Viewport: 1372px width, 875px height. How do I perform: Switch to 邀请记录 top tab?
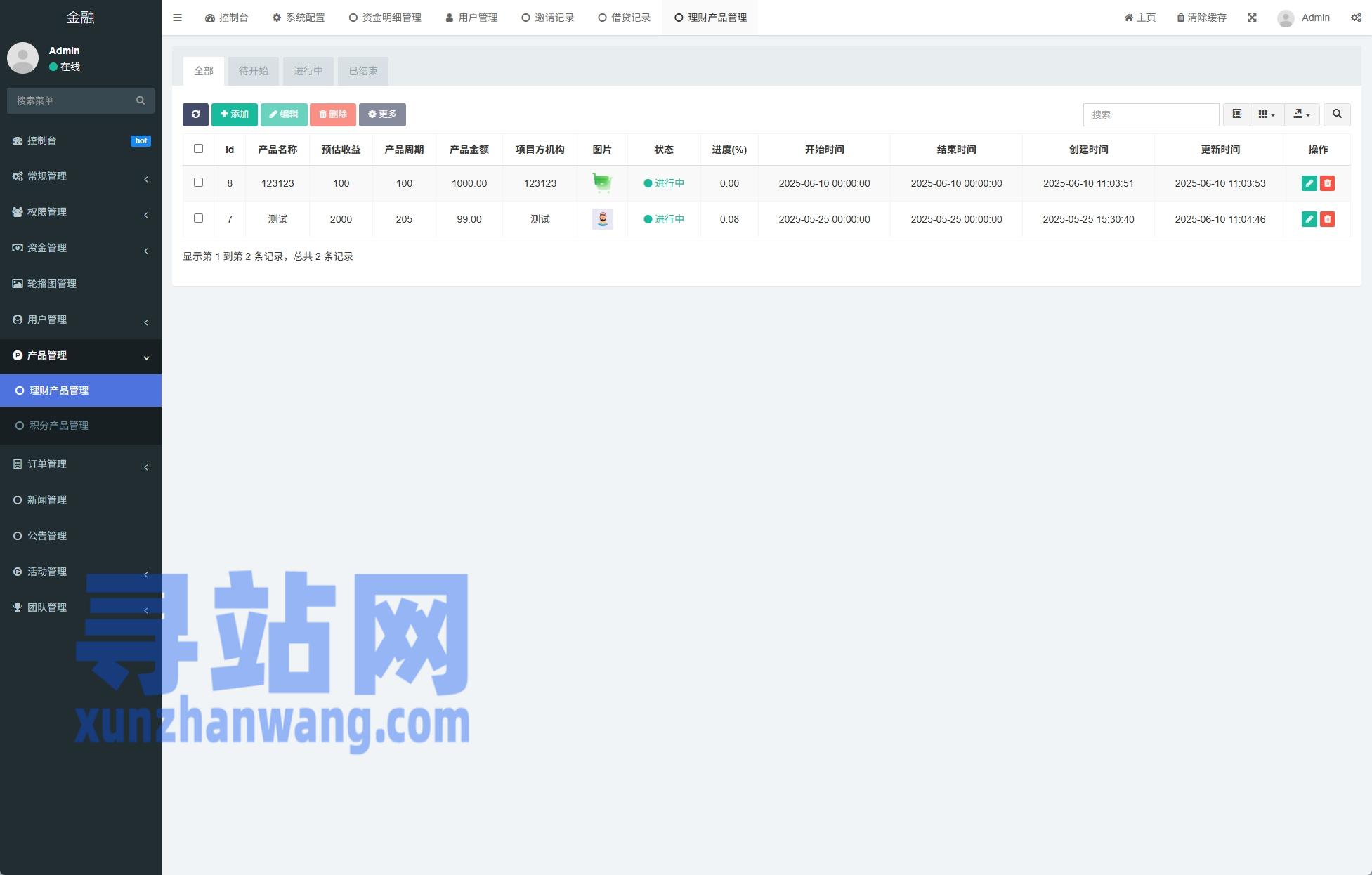point(548,18)
